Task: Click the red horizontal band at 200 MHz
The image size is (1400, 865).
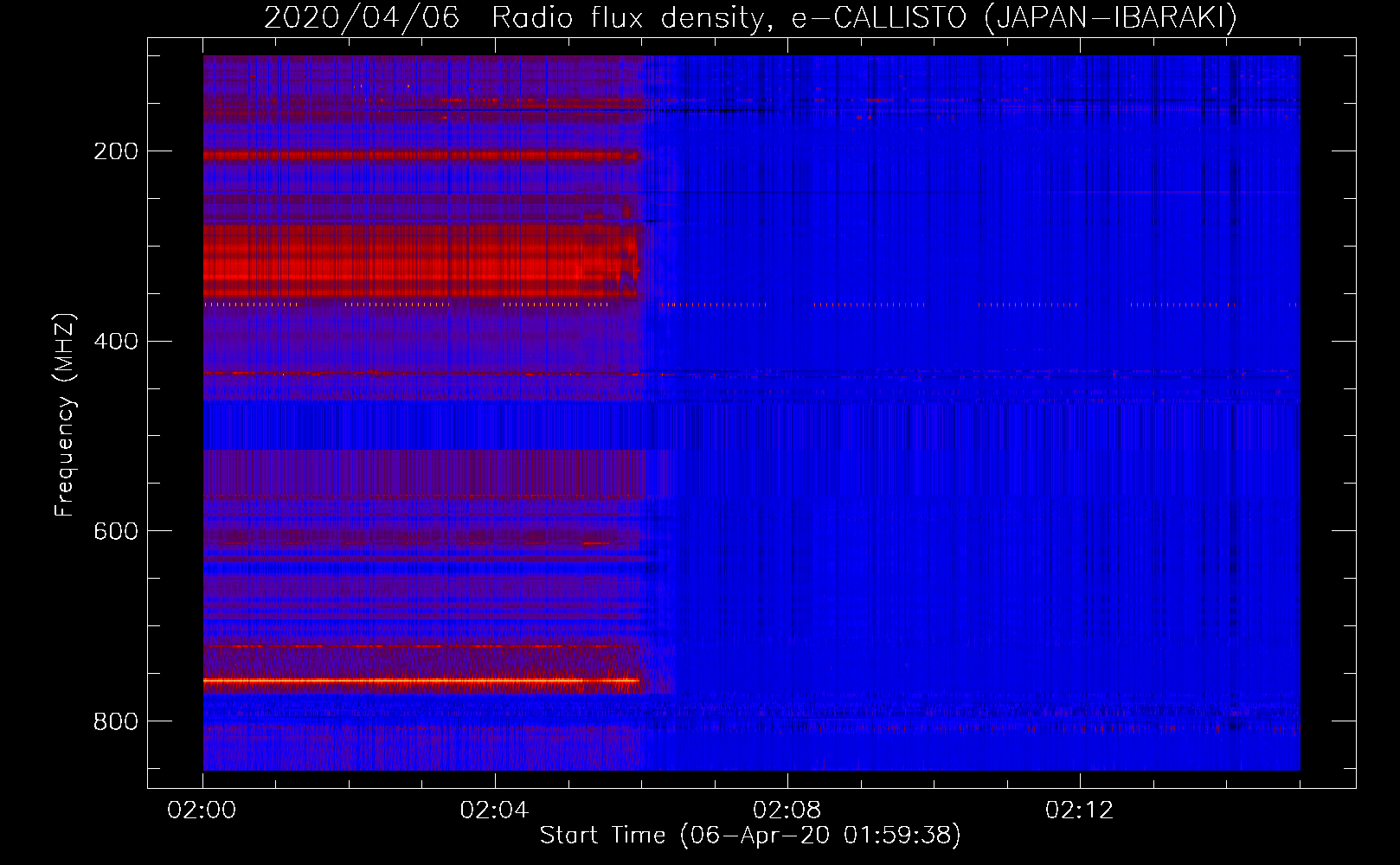Action: point(421,156)
